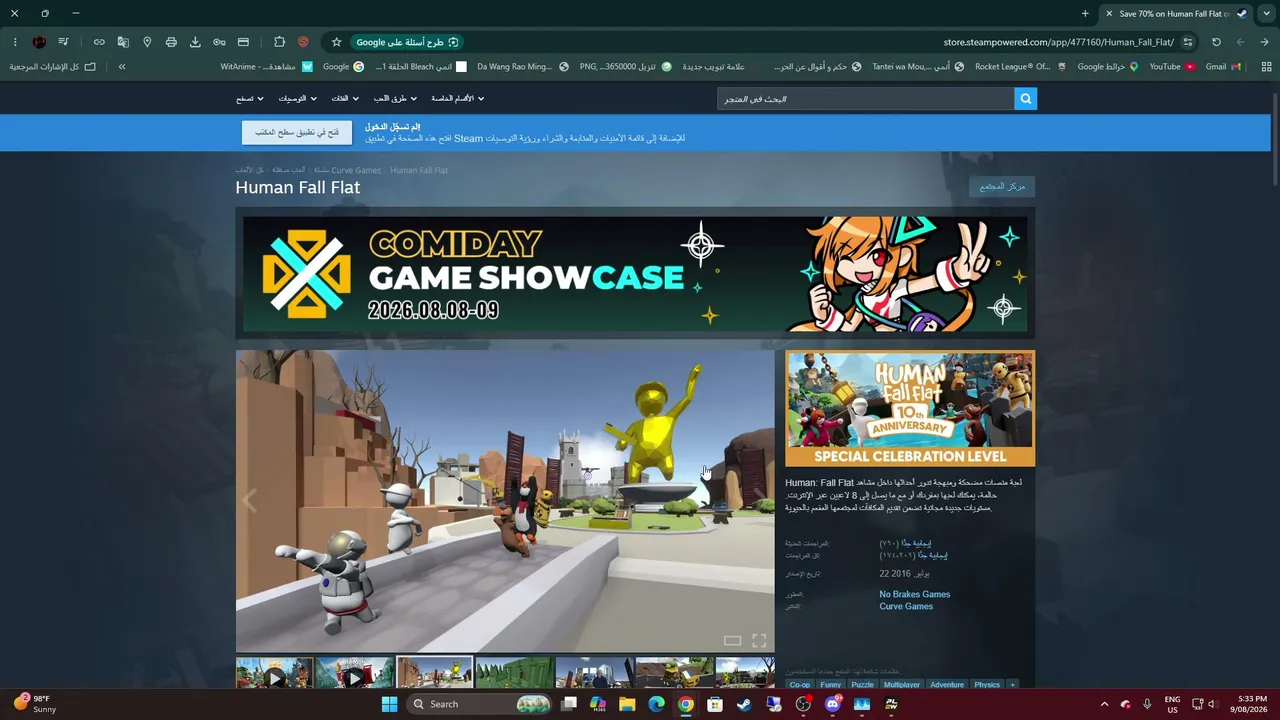Click the Chrome address bar URL
The image size is (1280, 720).
[1058, 42]
